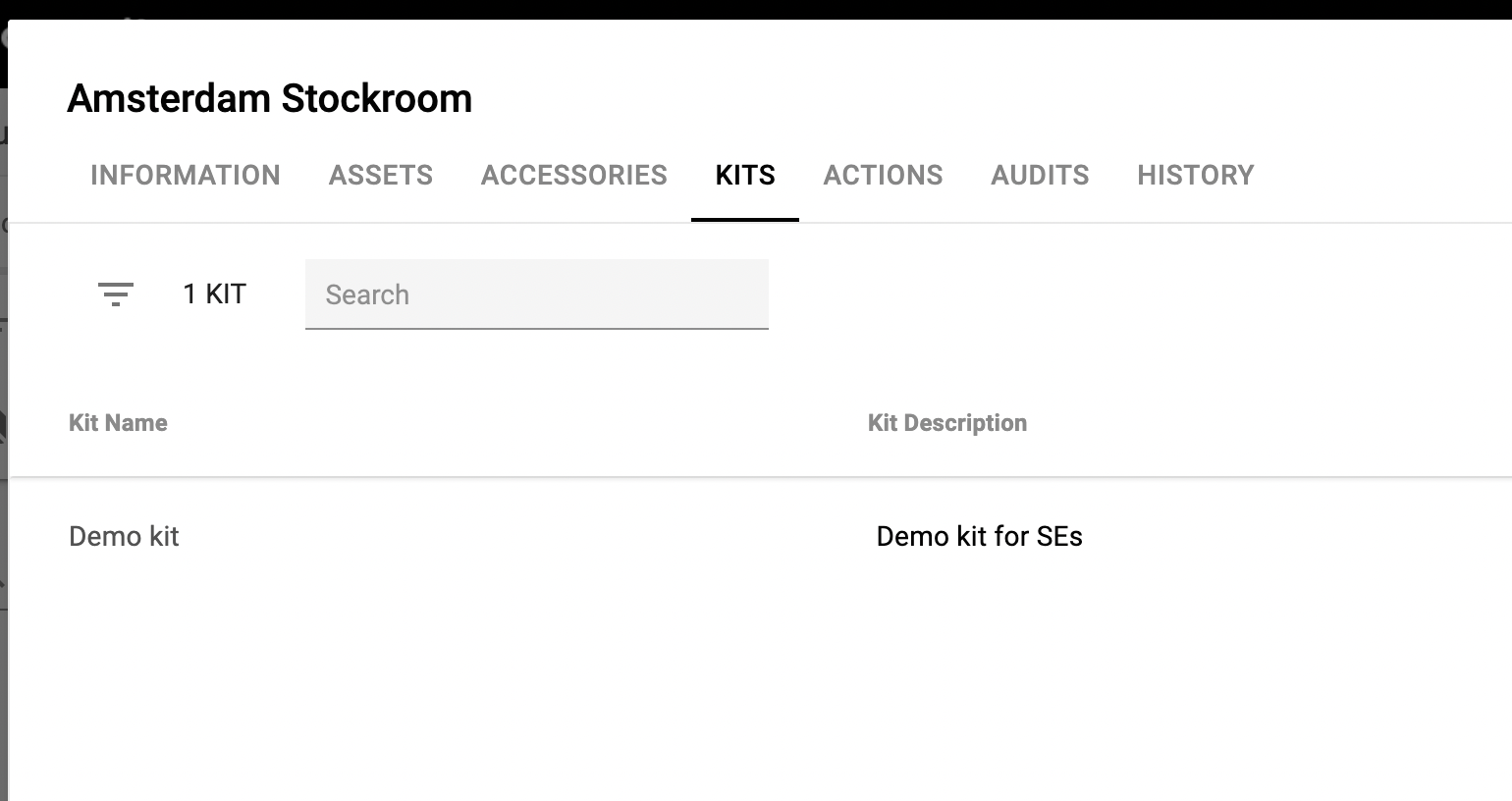The height and width of the screenshot is (801, 1512).
Task: Focus the kit Search field
Action: click(536, 294)
